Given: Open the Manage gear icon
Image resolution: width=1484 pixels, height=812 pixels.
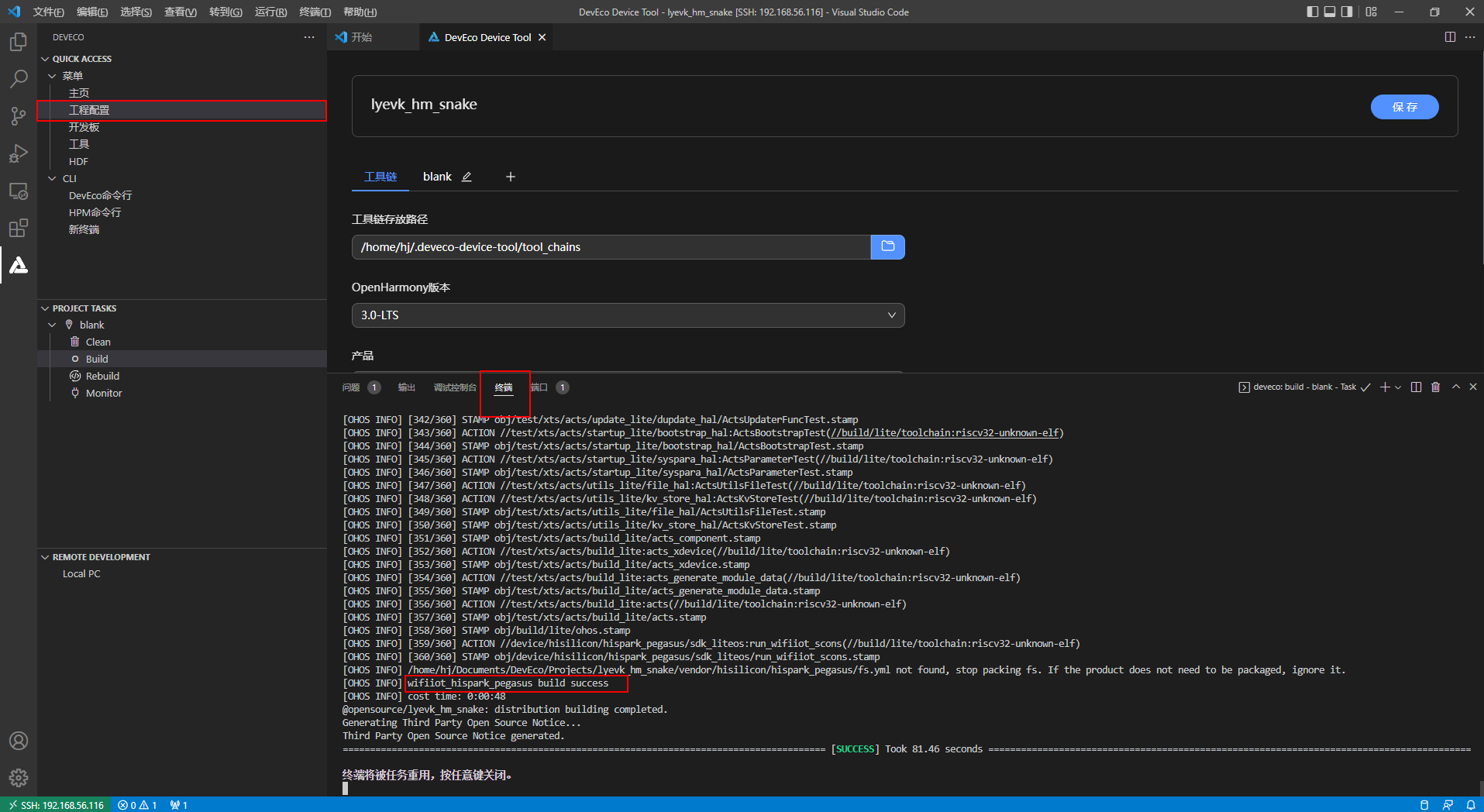Looking at the screenshot, I should pyautogui.click(x=19, y=777).
